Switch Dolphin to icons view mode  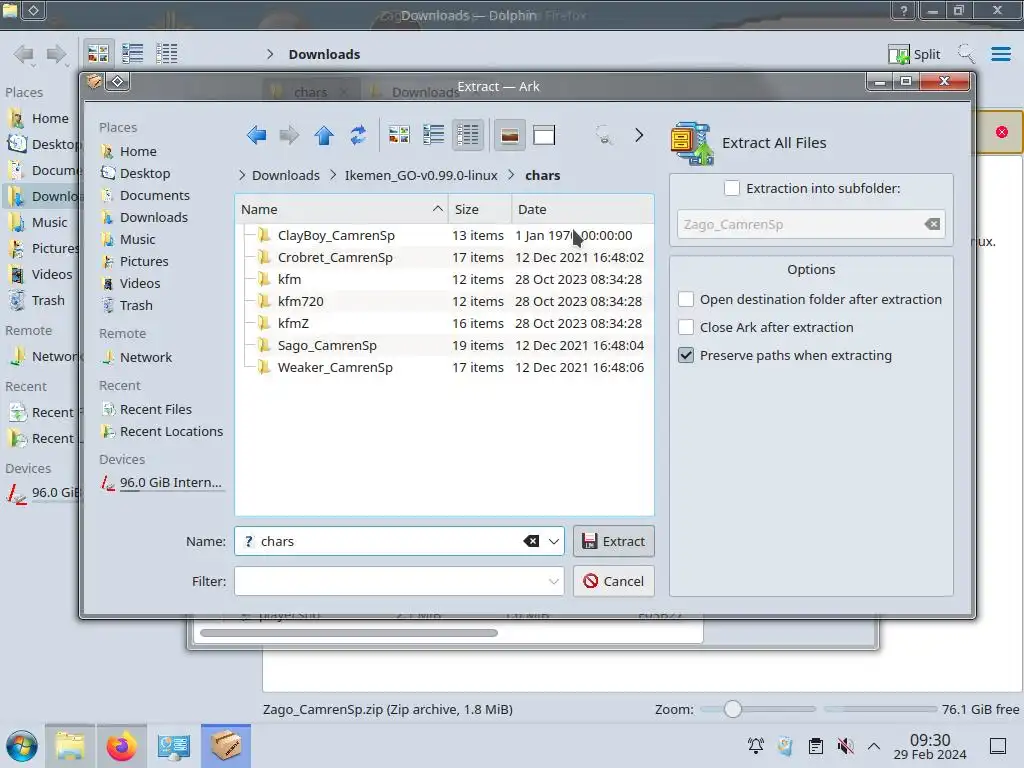(x=98, y=54)
